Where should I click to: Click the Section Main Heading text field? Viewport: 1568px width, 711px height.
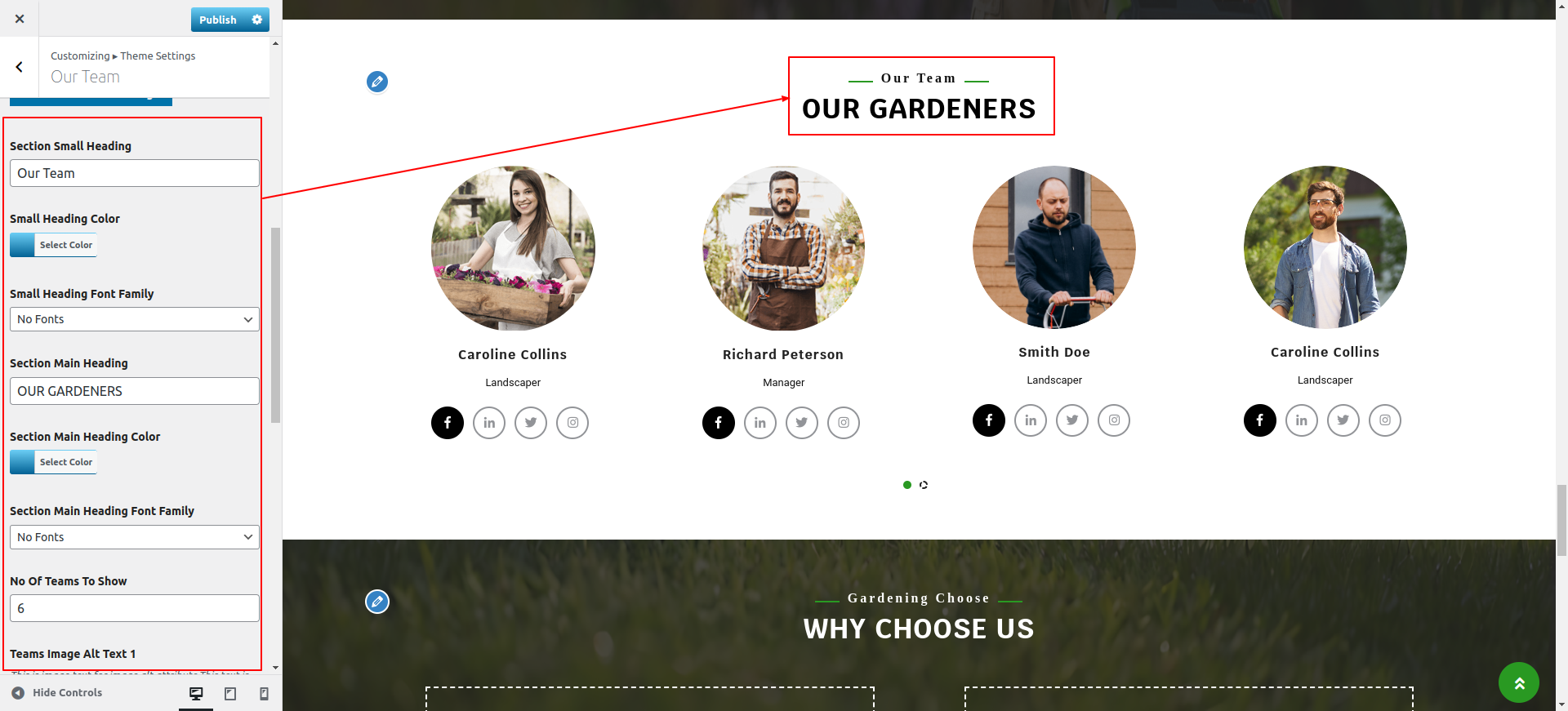tap(135, 391)
